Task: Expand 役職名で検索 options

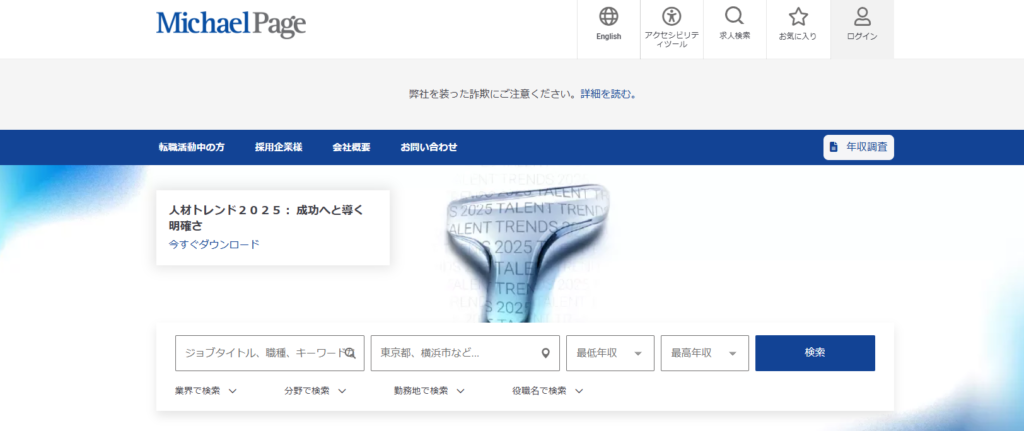Action: (x=547, y=391)
